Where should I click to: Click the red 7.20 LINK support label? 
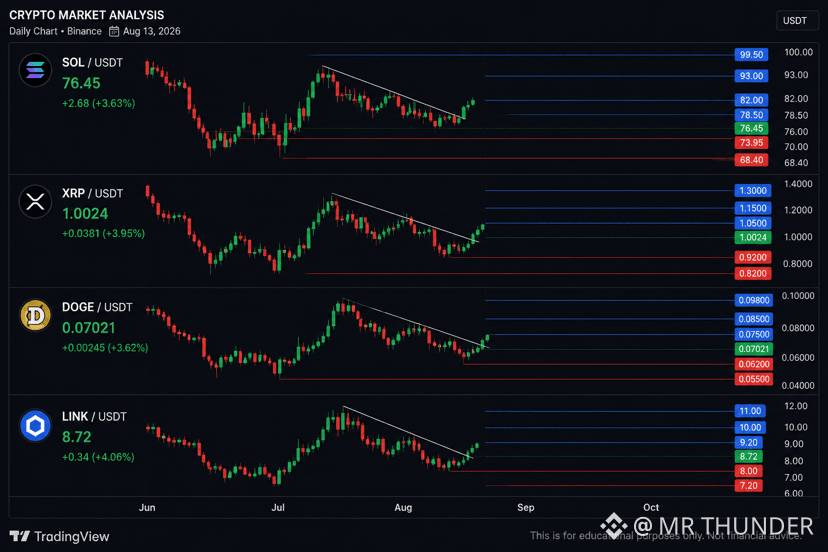click(748, 485)
